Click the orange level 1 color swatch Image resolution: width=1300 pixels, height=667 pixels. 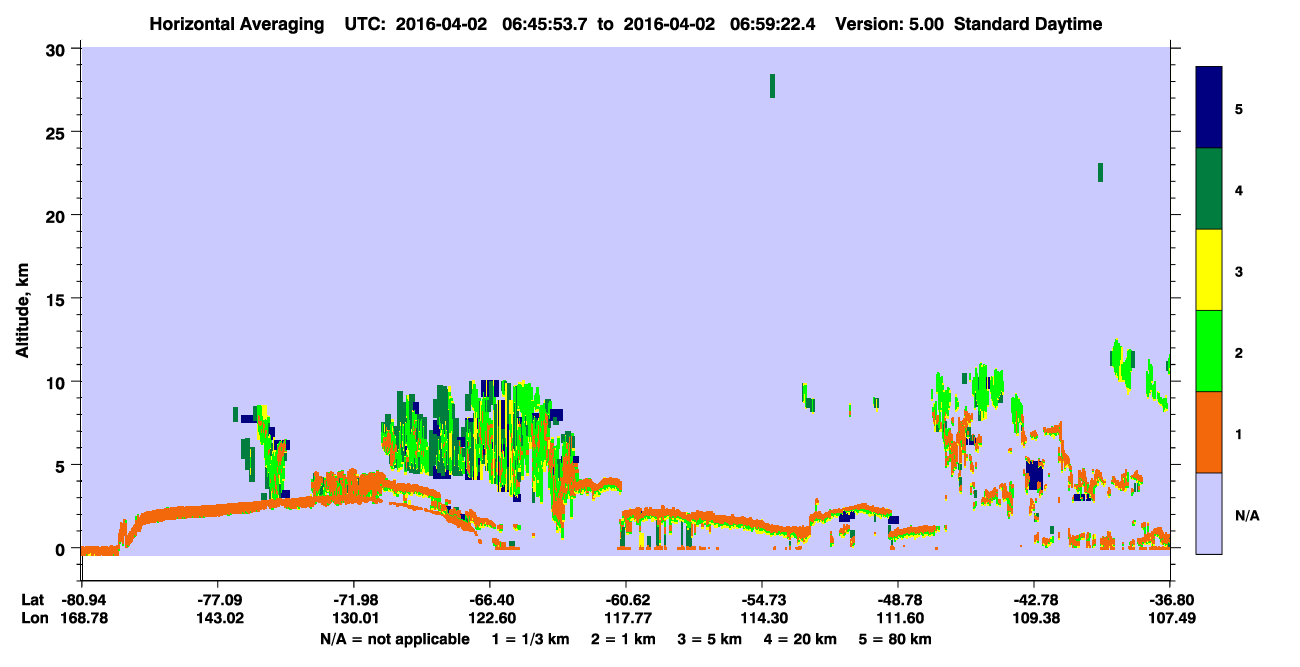[1209, 432]
